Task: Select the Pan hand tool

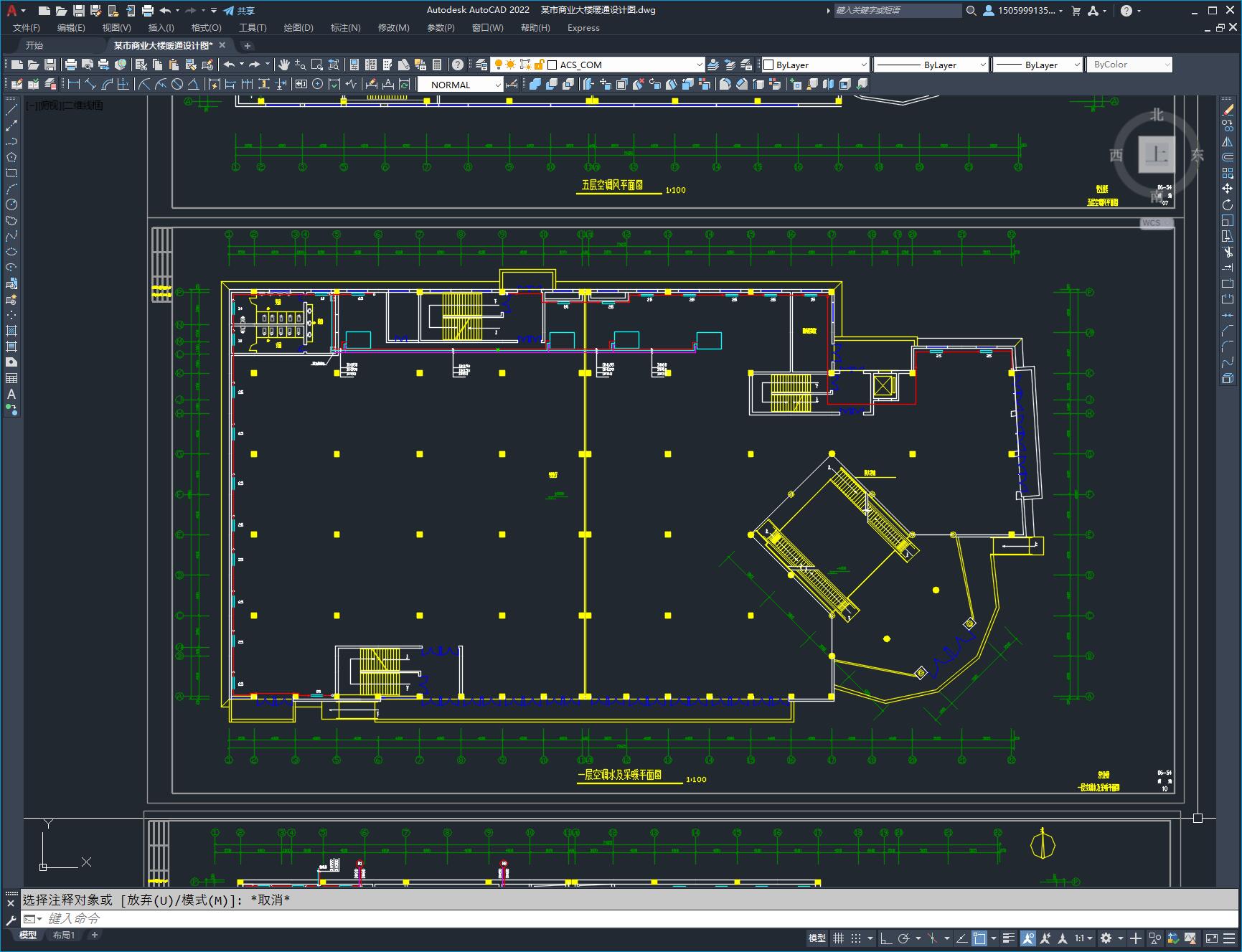Action: pyautogui.click(x=284, y=65)
